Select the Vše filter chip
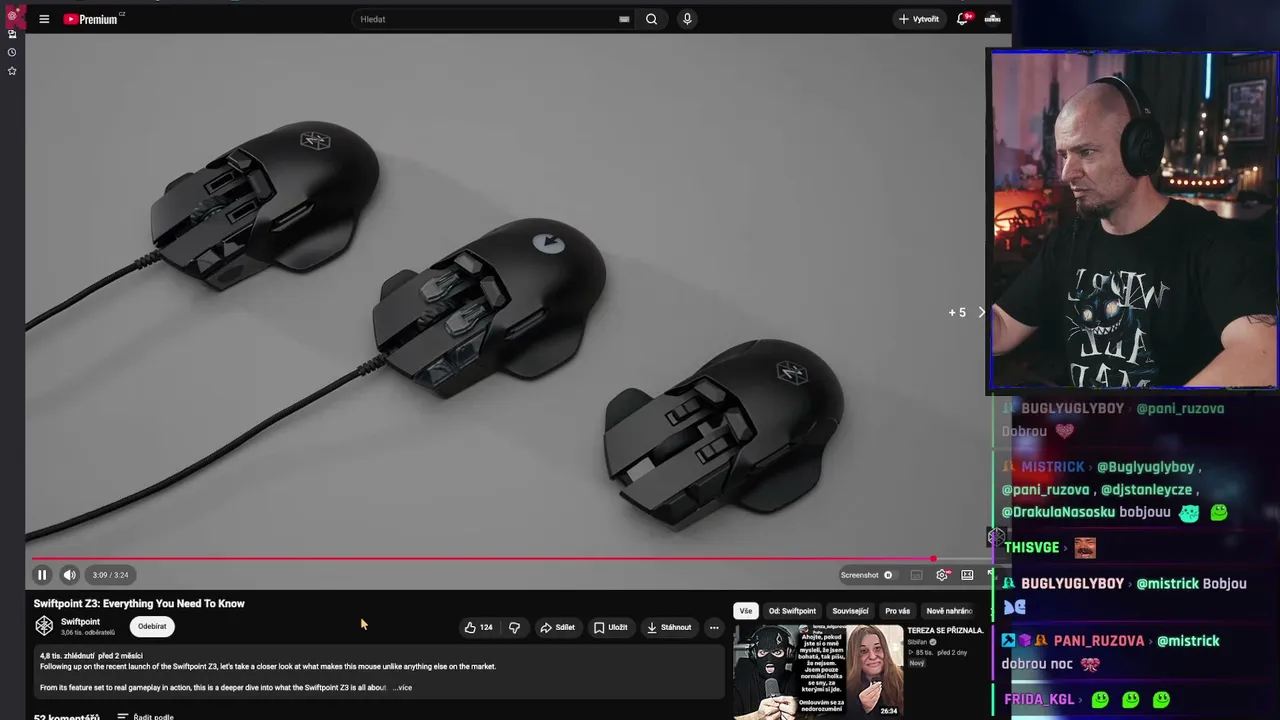 pyautogui.click(x=746, y=611)
